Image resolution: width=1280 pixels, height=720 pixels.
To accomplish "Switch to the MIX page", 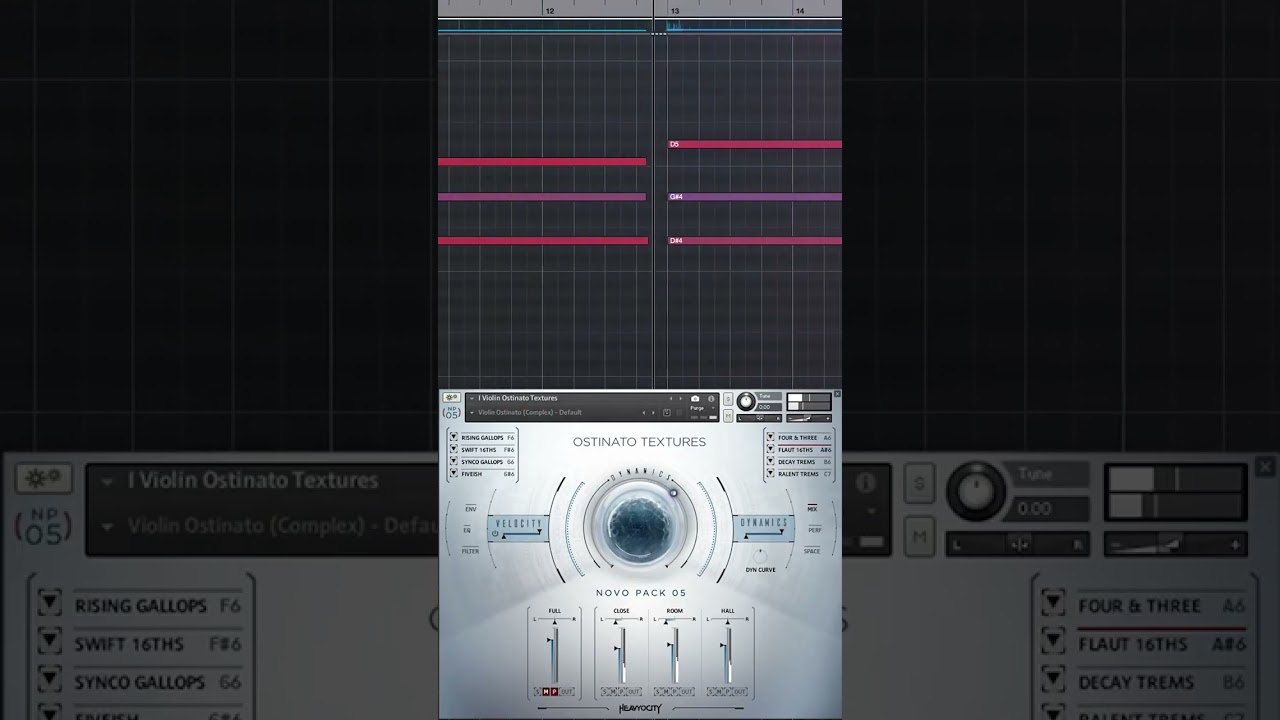I will 812,509.
